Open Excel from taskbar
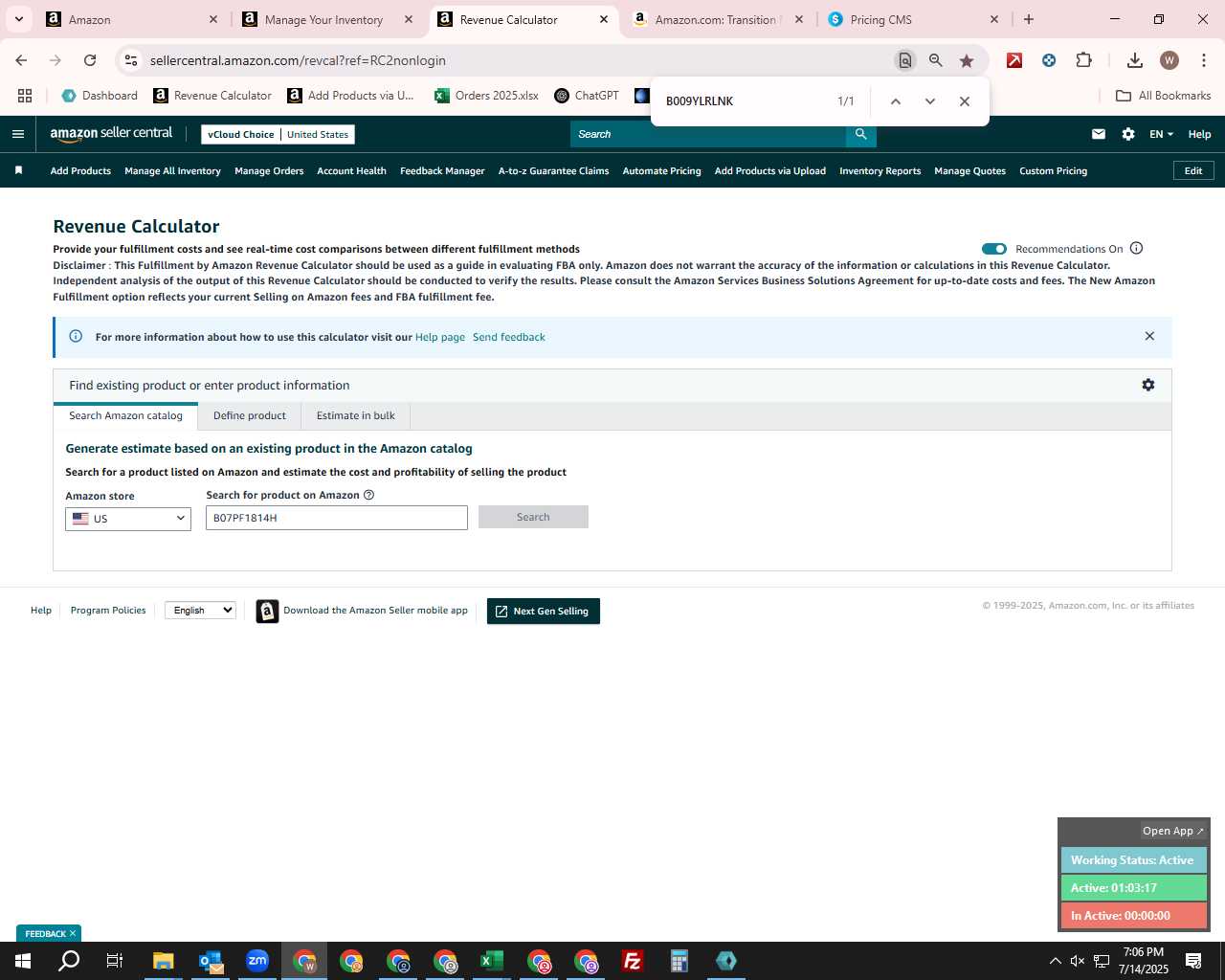1225x980 pixels. coord(492,961)
